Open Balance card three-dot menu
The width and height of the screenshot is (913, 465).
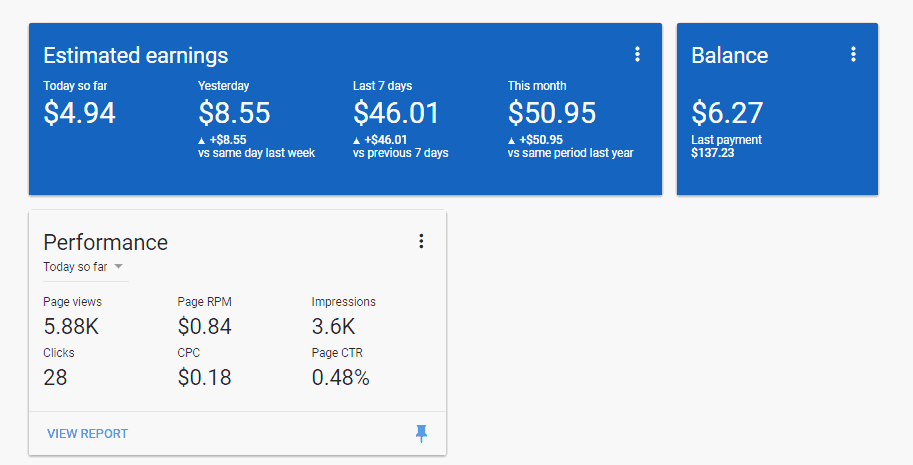[x=853, y=55]
